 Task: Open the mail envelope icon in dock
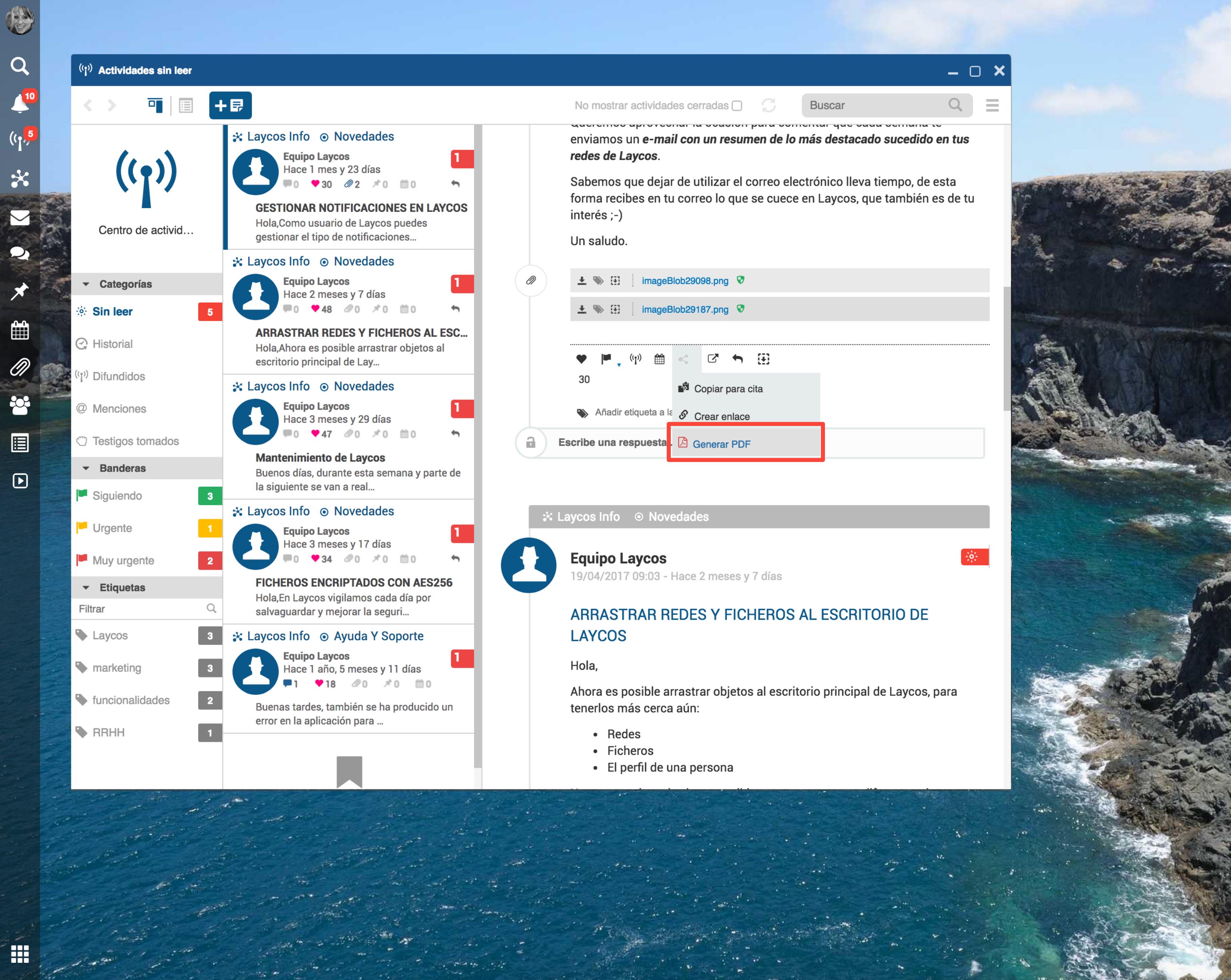click(19, 217)
